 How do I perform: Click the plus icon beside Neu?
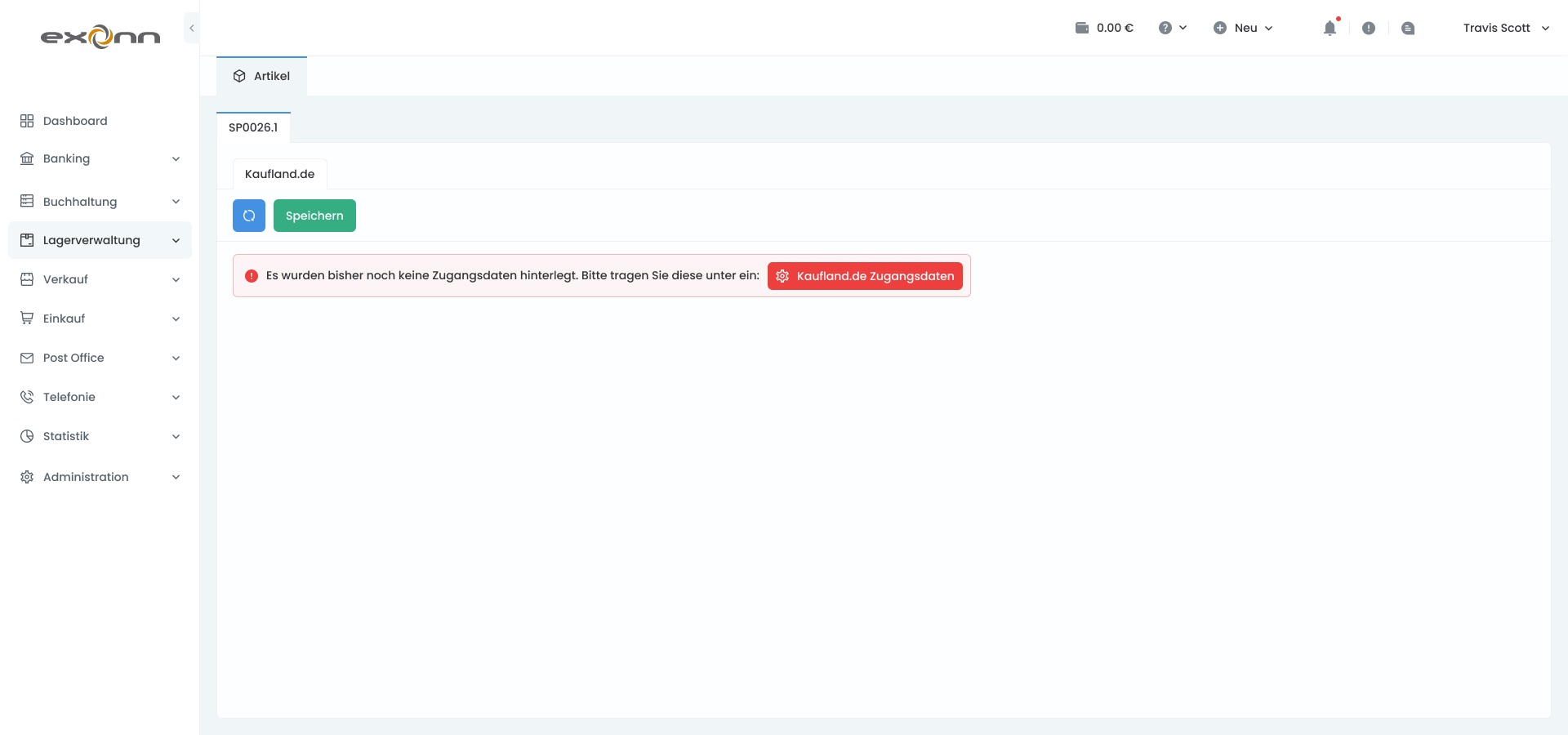coord(1220,28)
